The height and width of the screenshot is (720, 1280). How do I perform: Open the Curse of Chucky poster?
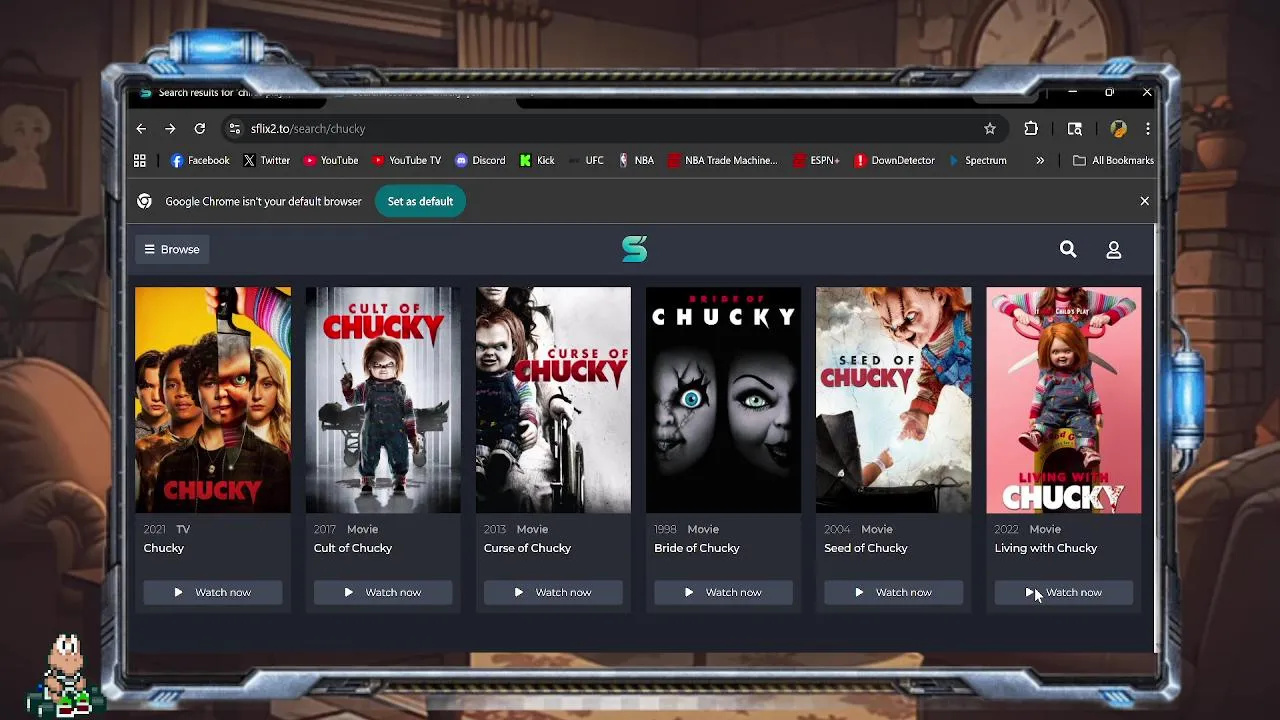[x=553, y=400]
